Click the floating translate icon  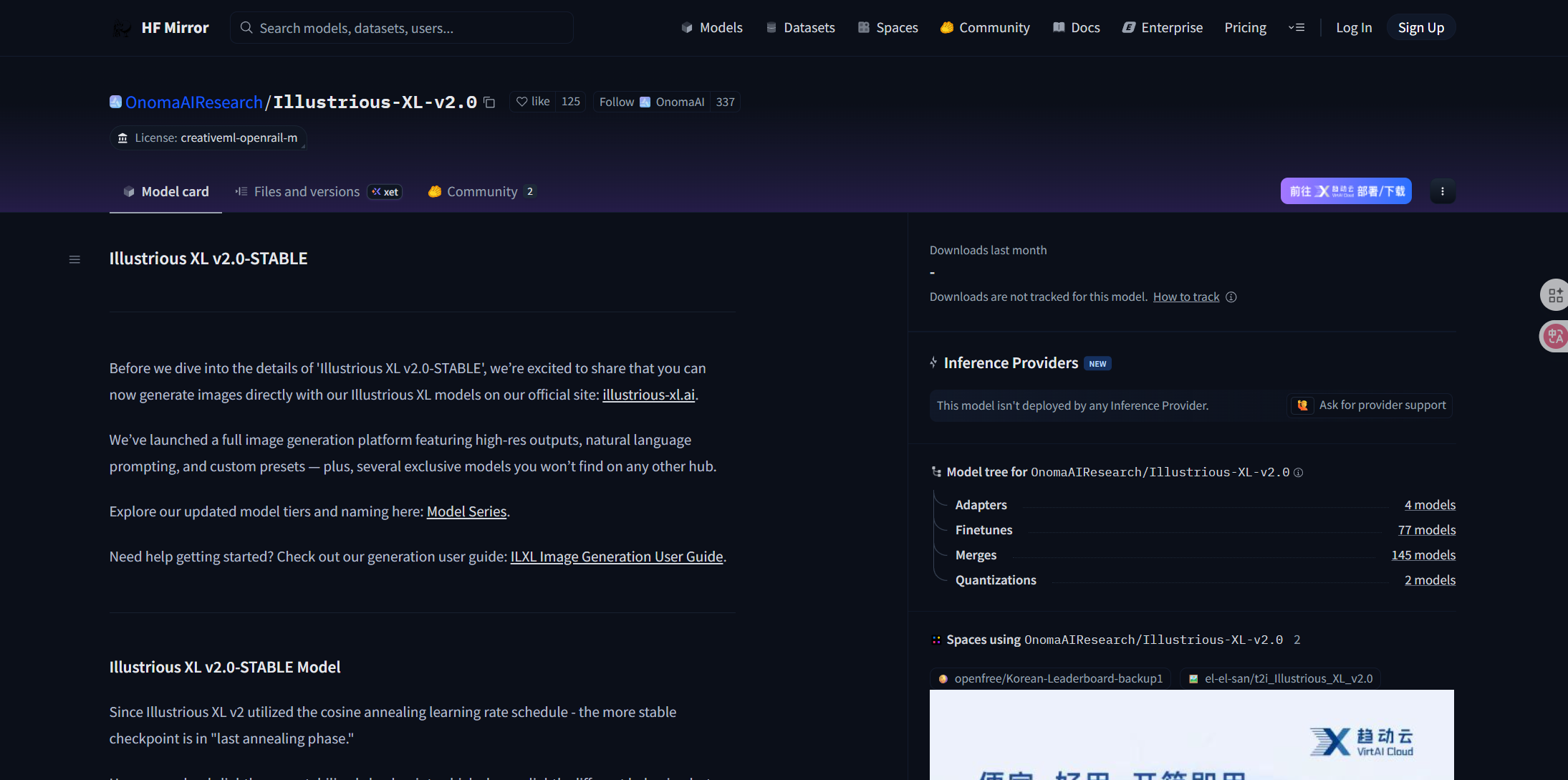point(1555,336)
